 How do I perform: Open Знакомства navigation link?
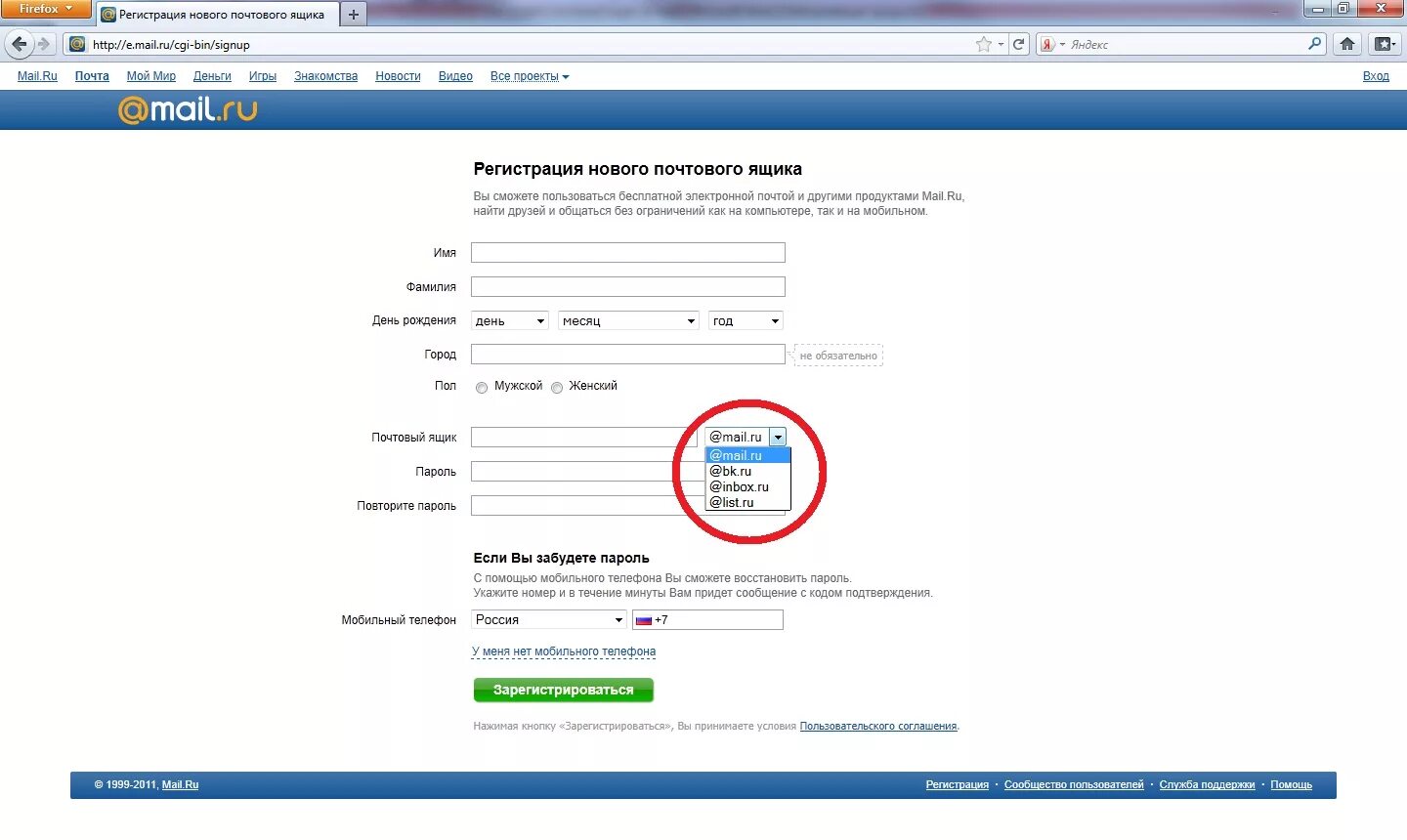pyautogui.click(x=325, y=76)
